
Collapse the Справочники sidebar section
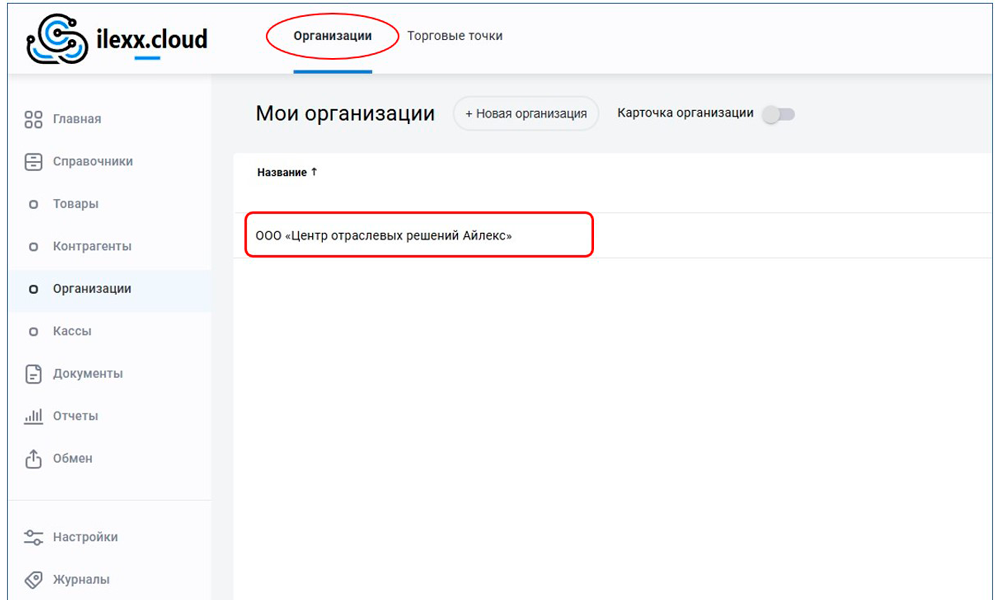click(92, 162)
